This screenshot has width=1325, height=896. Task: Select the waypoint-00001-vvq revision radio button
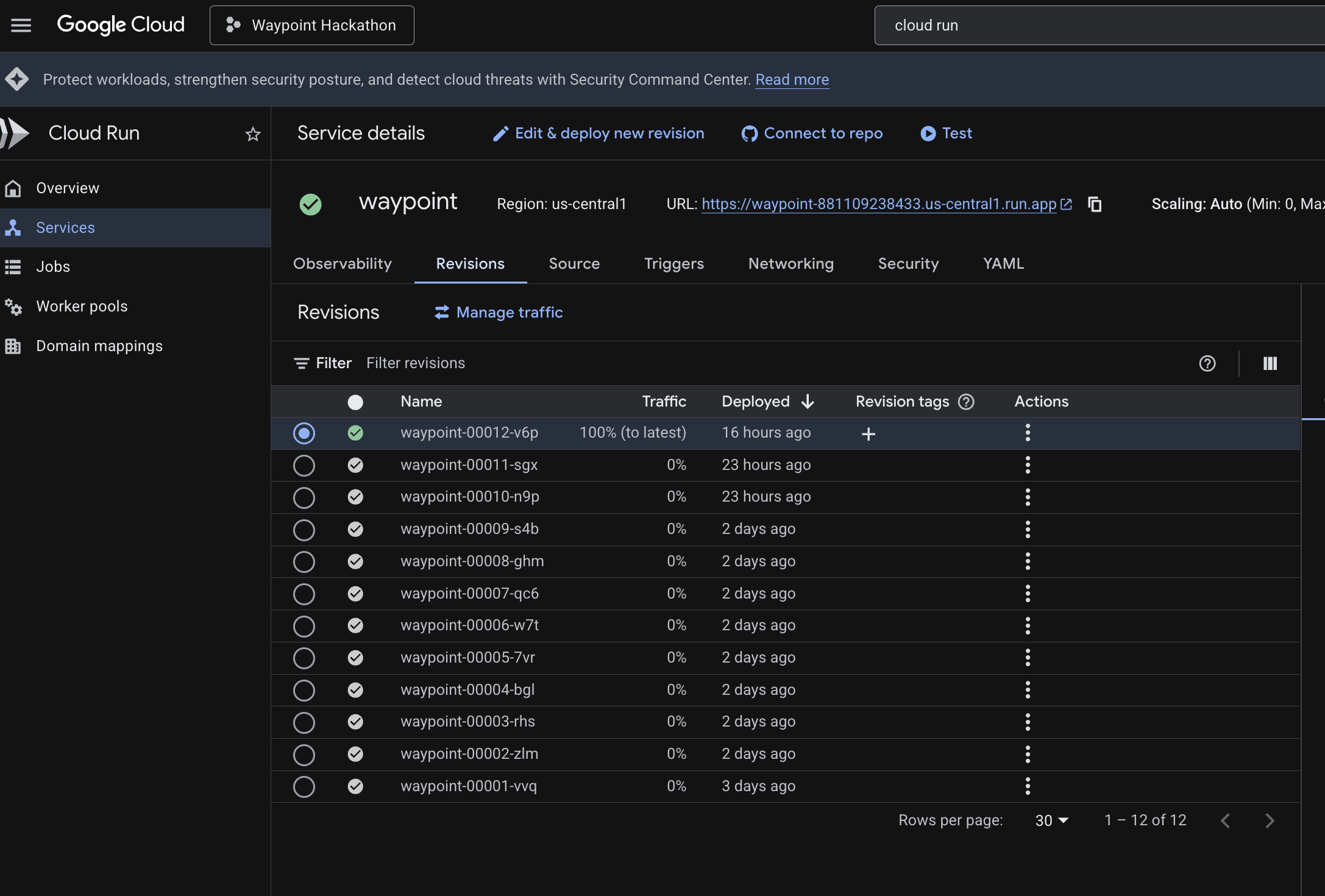304,786
